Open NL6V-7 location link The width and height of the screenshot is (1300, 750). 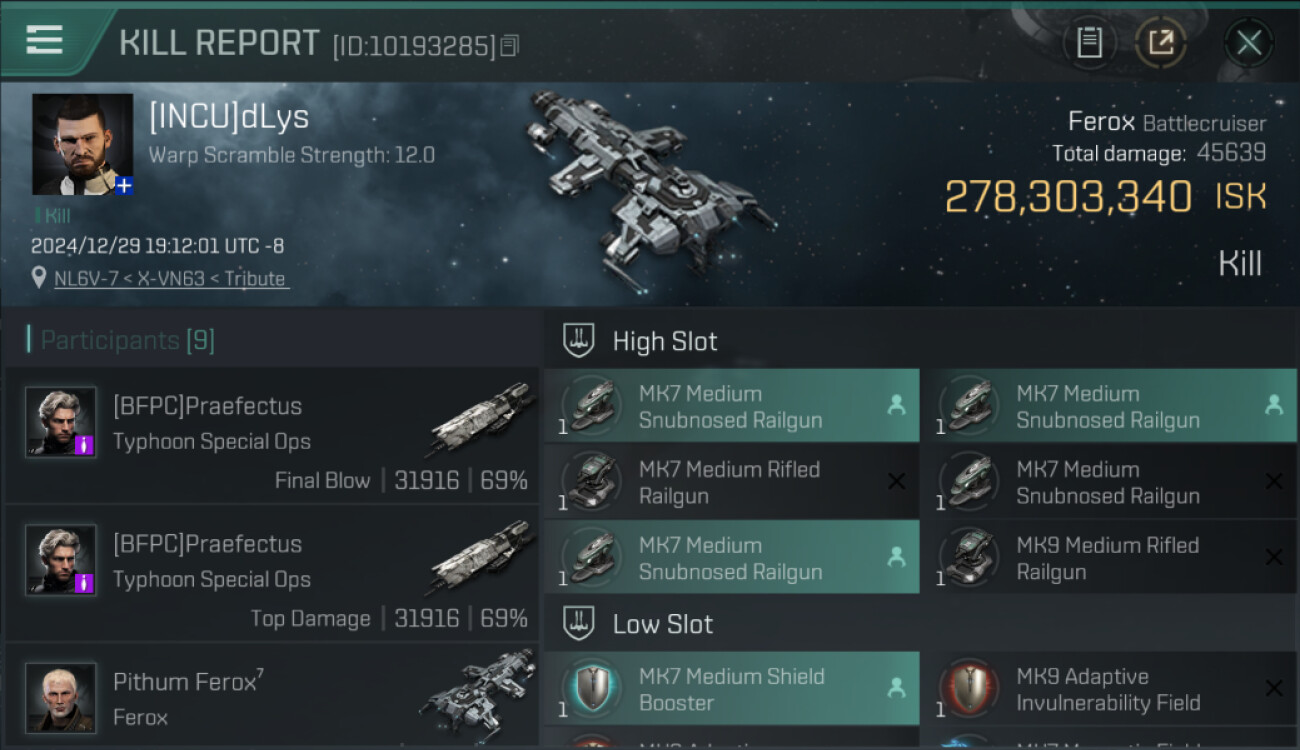pyautogui.click(x=172, y=279)
